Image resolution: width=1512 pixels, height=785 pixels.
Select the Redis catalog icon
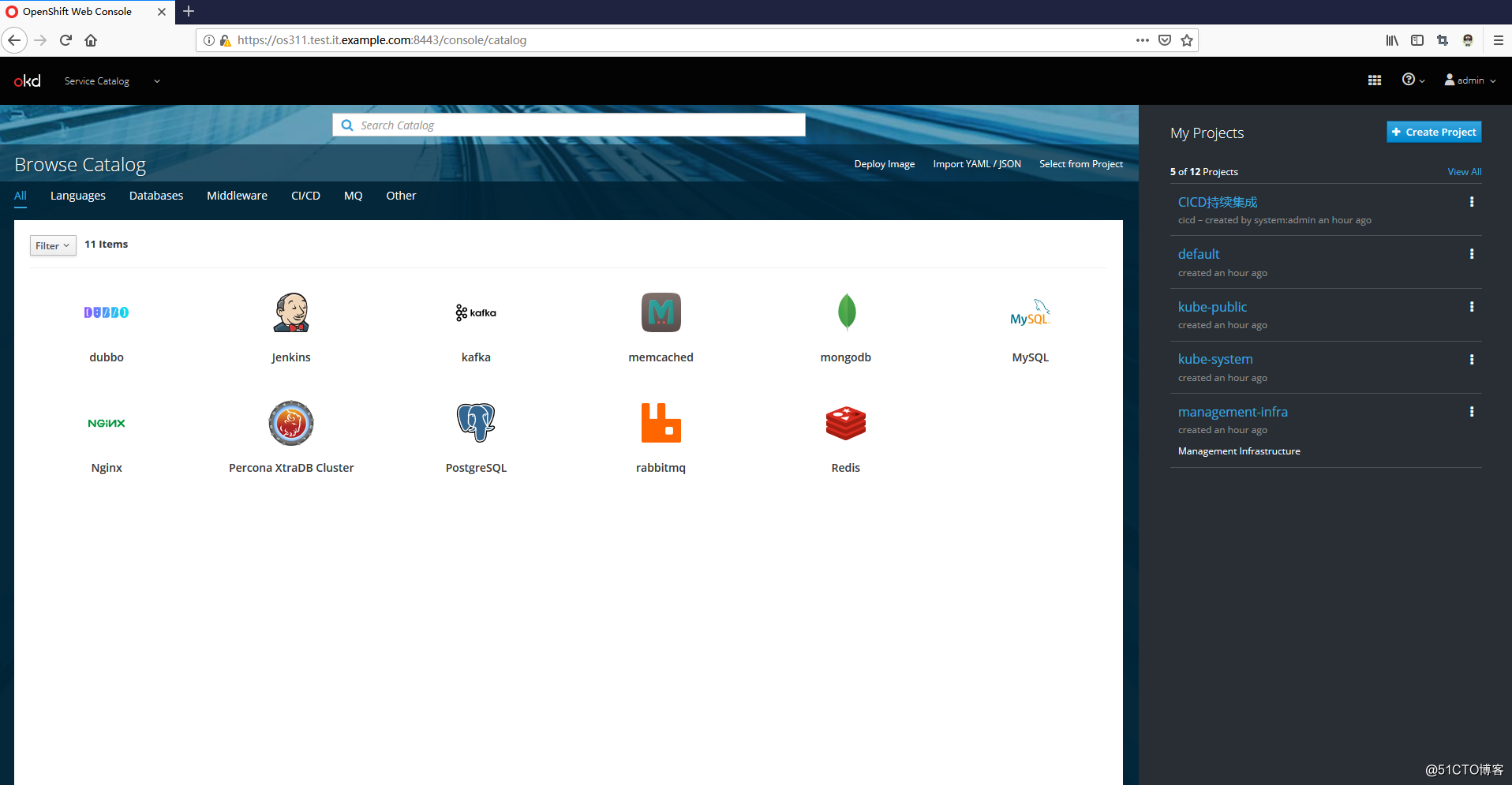[846, 423]
